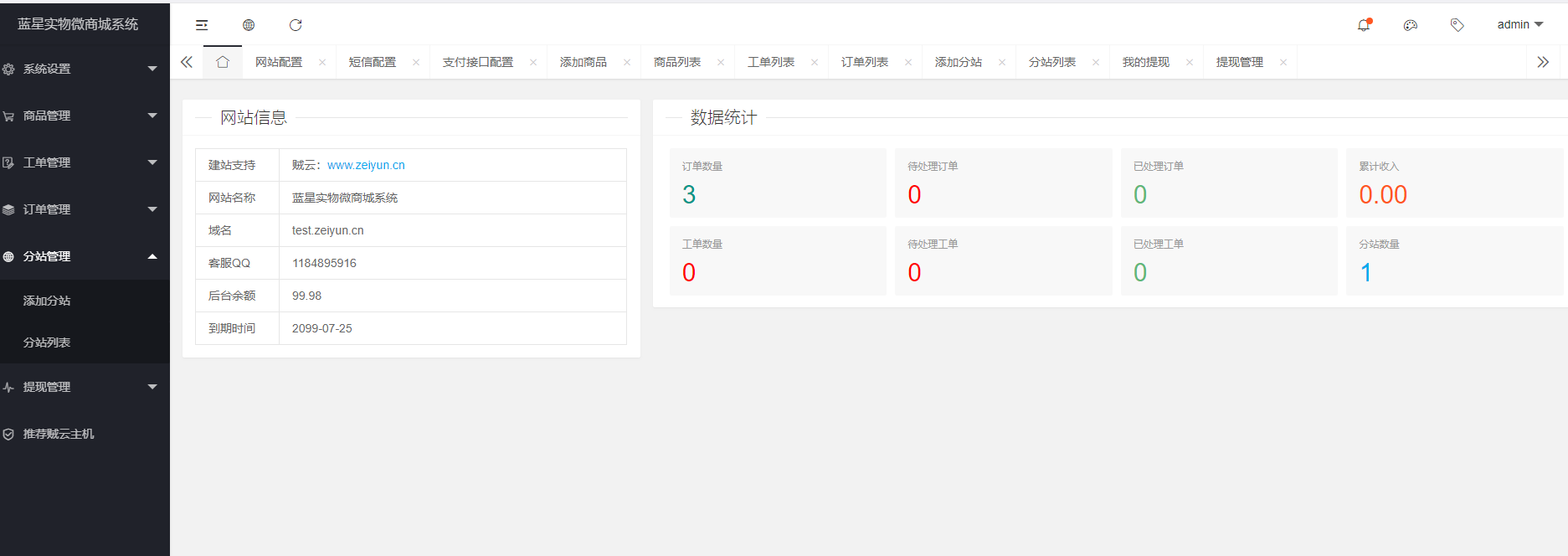The image size is (1568, 556).
Task: Collapse the 分站管理 sidebar menu
Action: pos(80,256)
